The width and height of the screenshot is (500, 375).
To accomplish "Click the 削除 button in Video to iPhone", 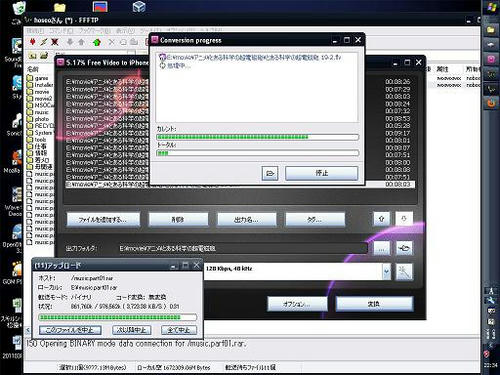I will click(178, 219).
